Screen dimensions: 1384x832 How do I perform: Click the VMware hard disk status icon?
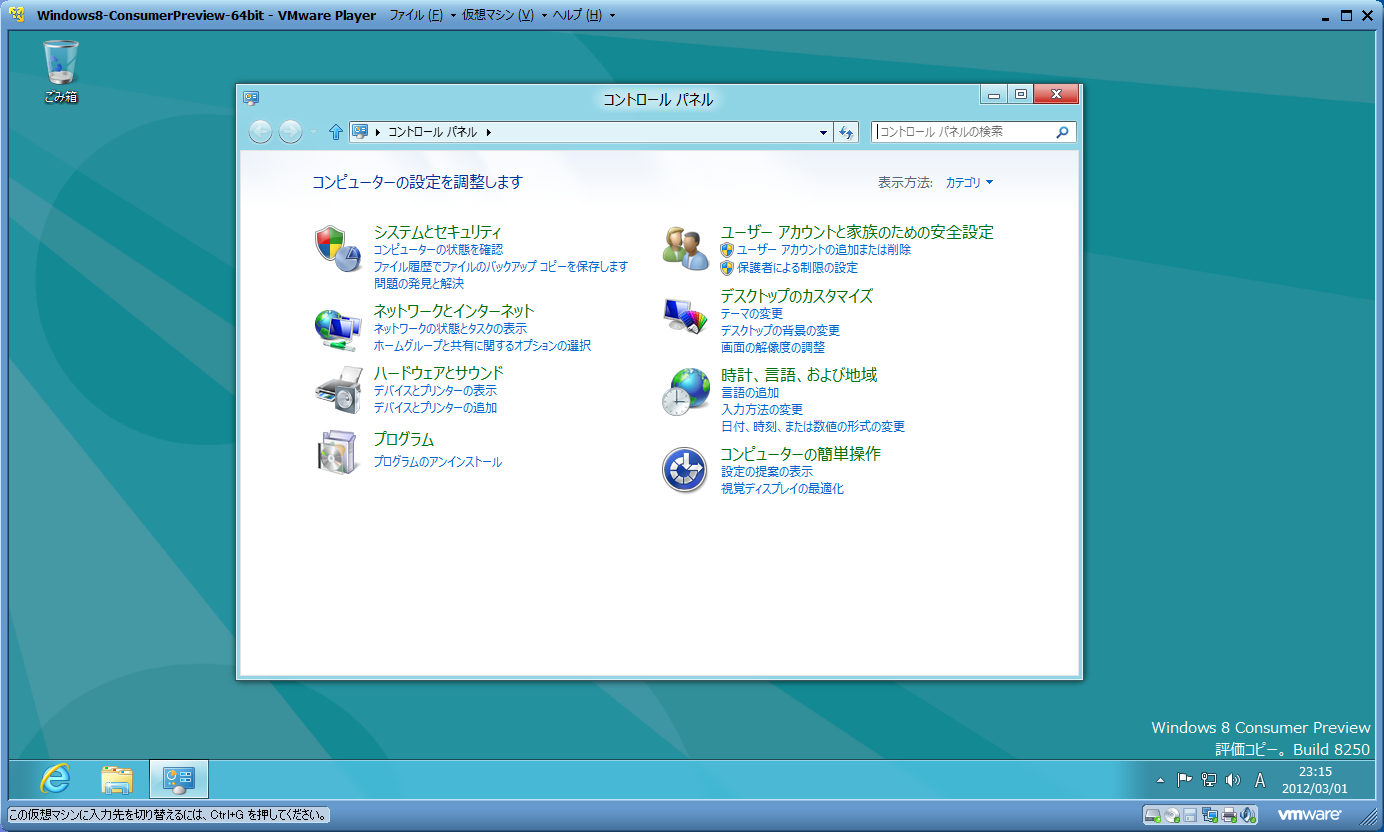point(1152,814)
